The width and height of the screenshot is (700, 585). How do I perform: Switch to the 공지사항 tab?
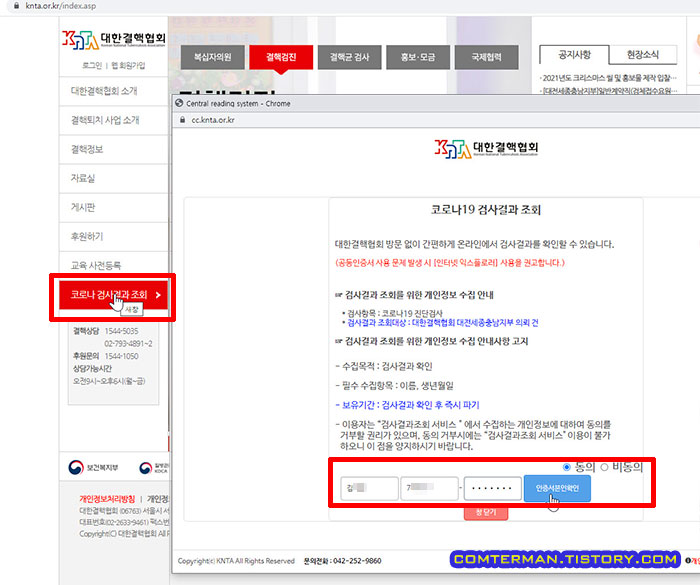click(x=574, y=55)
